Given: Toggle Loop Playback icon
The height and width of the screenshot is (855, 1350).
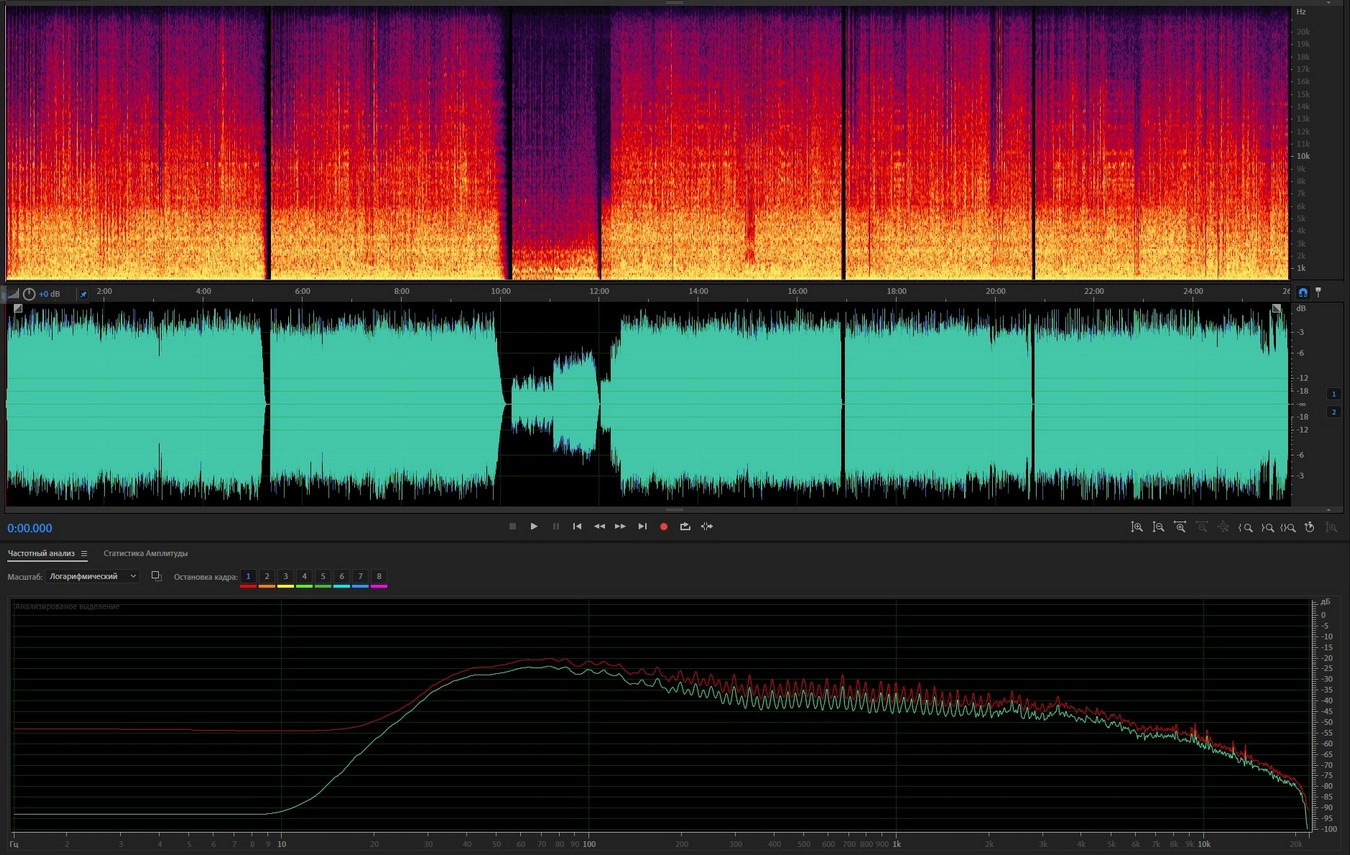Looking at the screenshot, I should (685, 526).
